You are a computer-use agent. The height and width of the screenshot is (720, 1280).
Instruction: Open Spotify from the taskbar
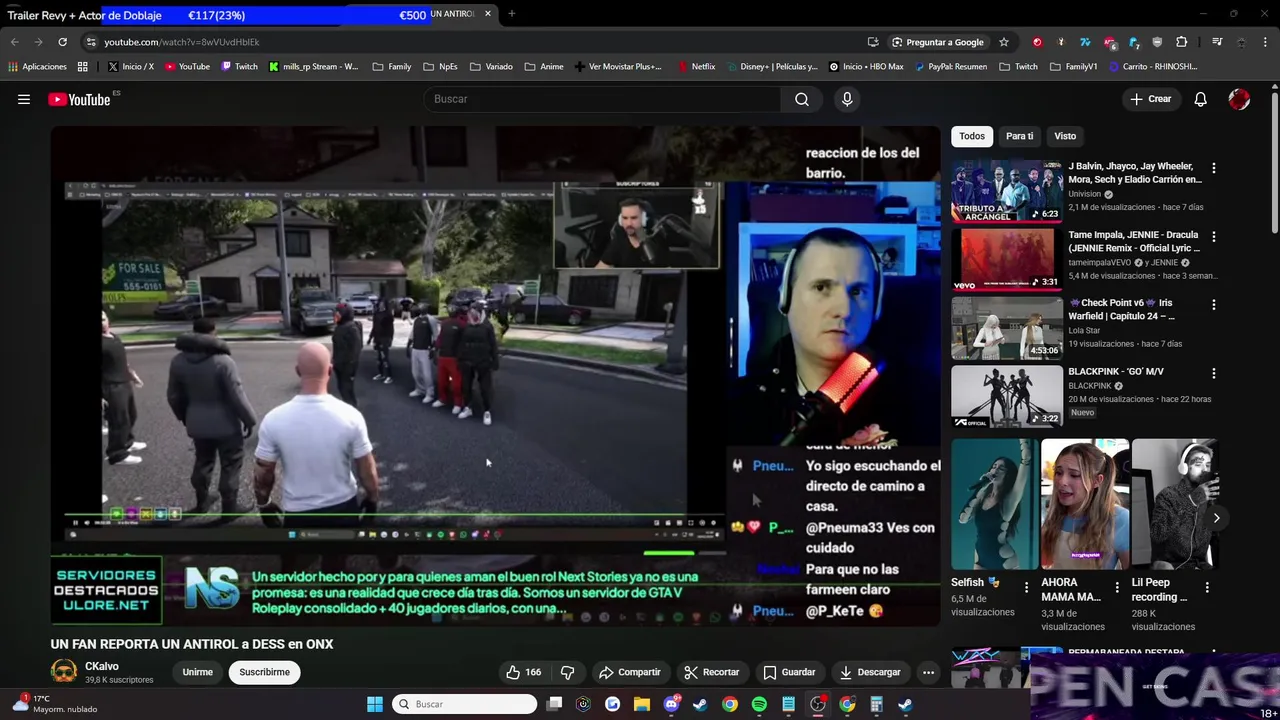[759, 704]
